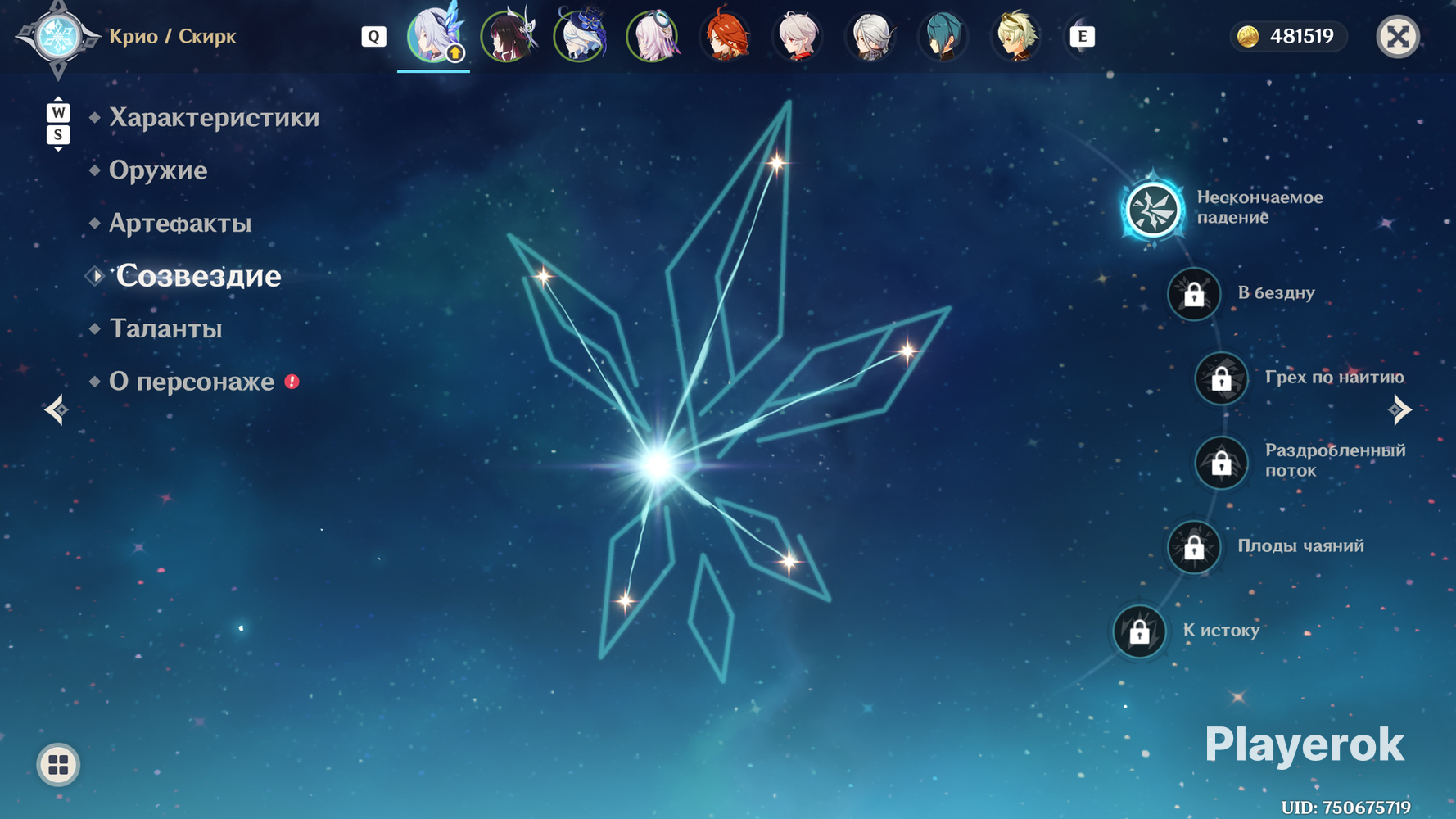The image size is (1456, 819).
Task: Click the Плоды чаяний label
Action: pyautogui.click(x=1300, y=546)
